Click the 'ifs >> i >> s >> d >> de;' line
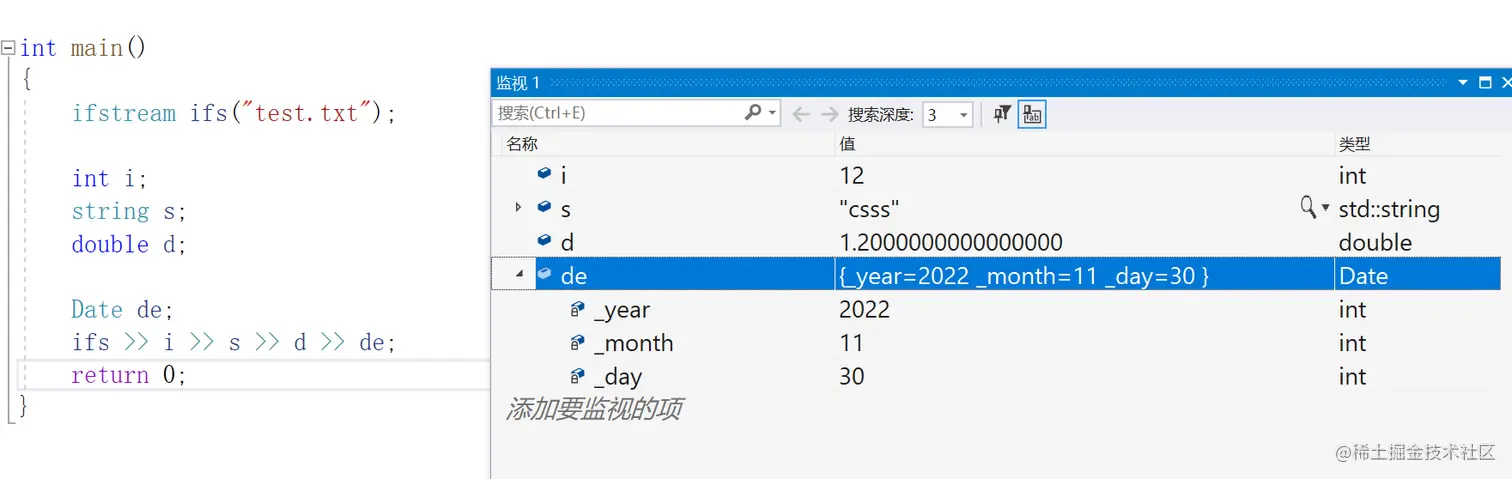Screen dimensions: 1512x479 click(234, 342)
